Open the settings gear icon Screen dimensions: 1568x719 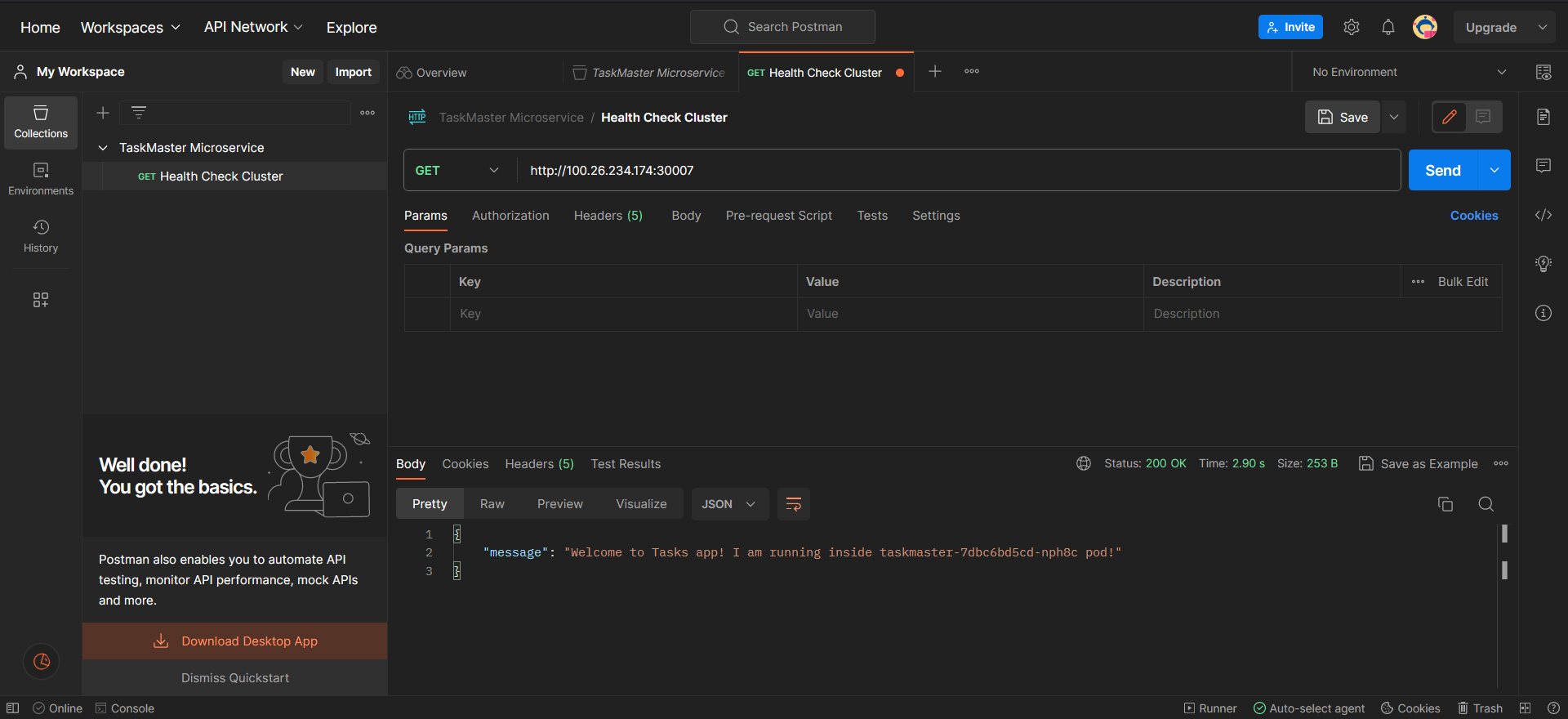coord(1352,27)
